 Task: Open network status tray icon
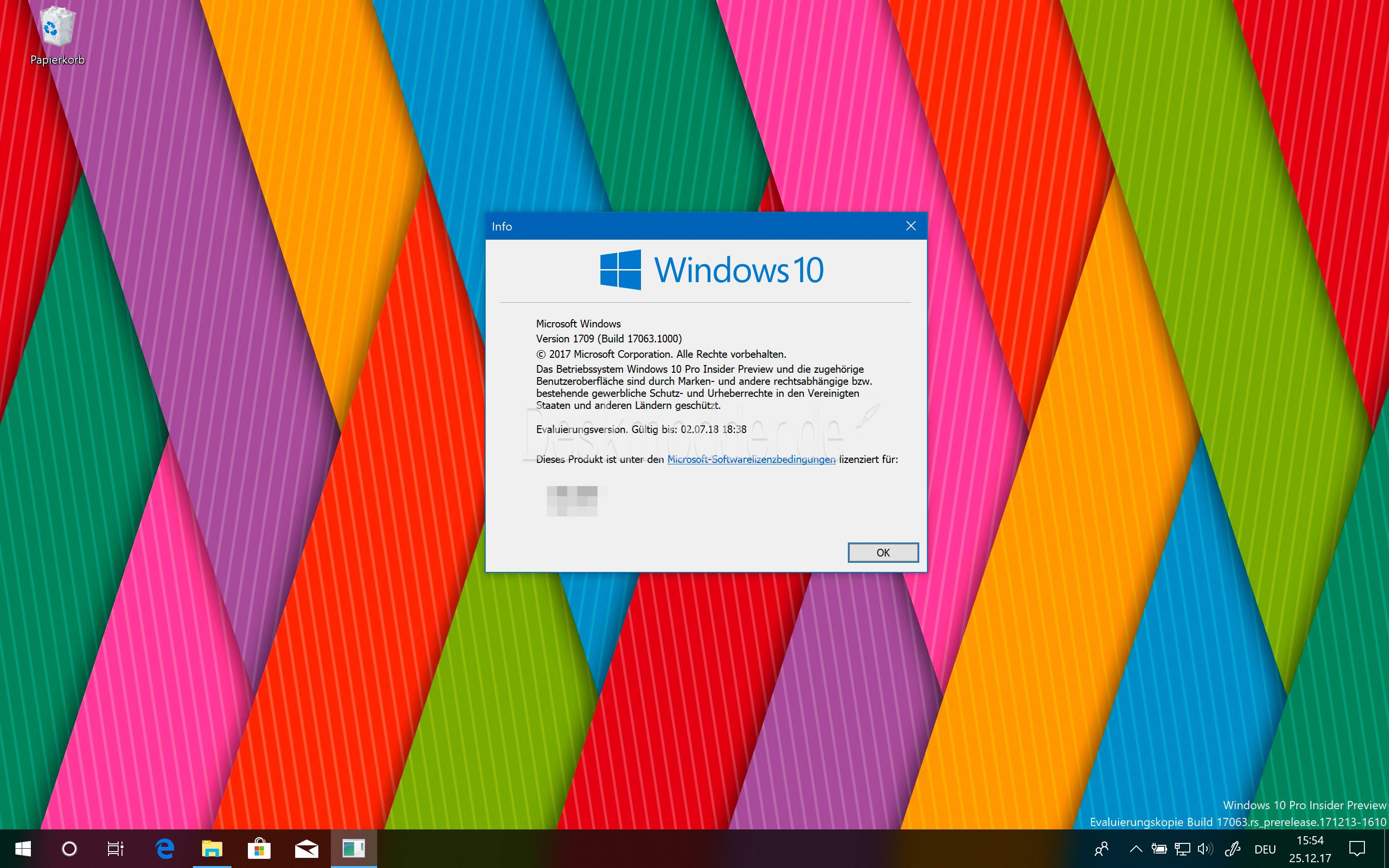(1183, 849)
